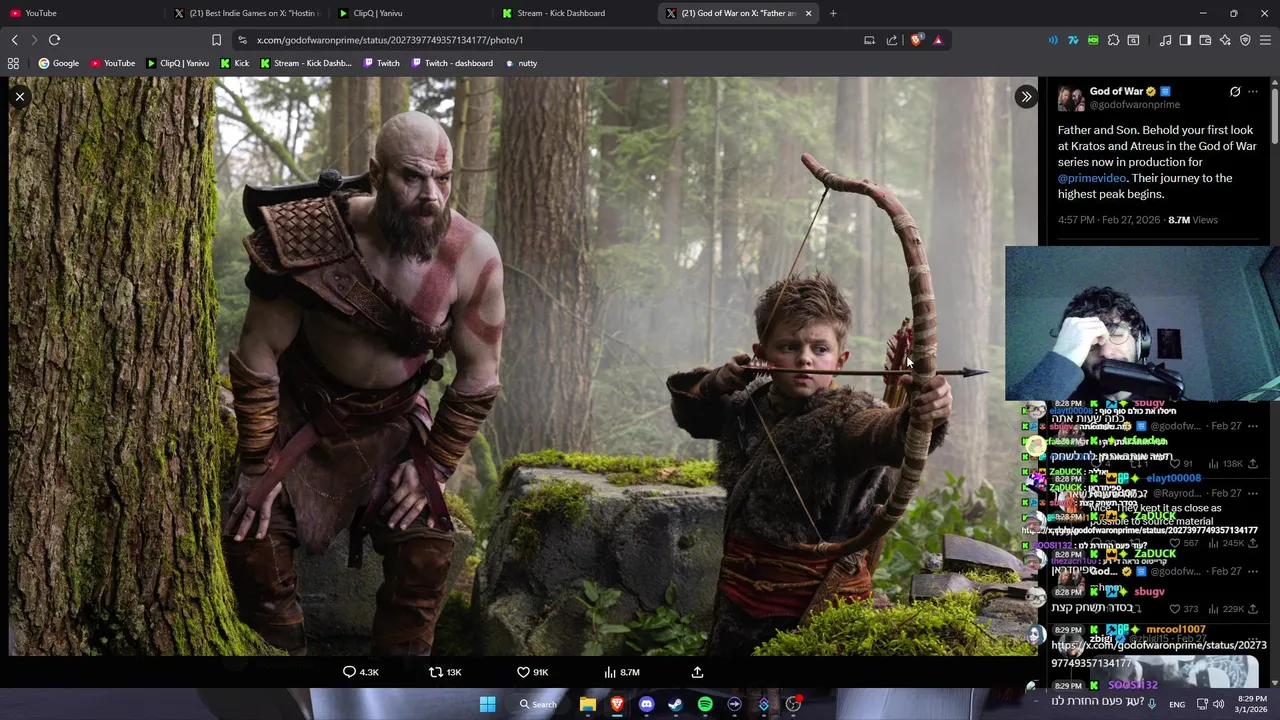Image resolution: width=1280 pixels, height=720 pixels.
Task: Click the site settings icon left of URL
Action: pos(242,40)
